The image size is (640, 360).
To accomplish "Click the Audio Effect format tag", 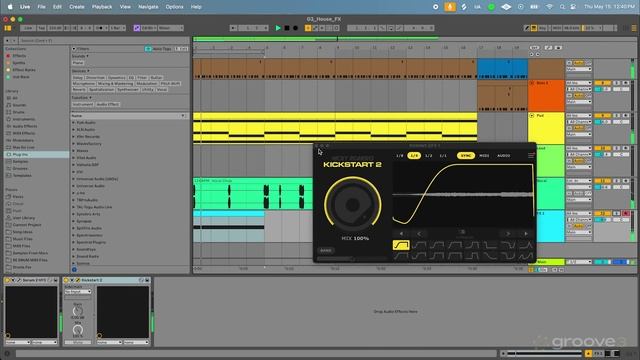I will click(108, 104).
